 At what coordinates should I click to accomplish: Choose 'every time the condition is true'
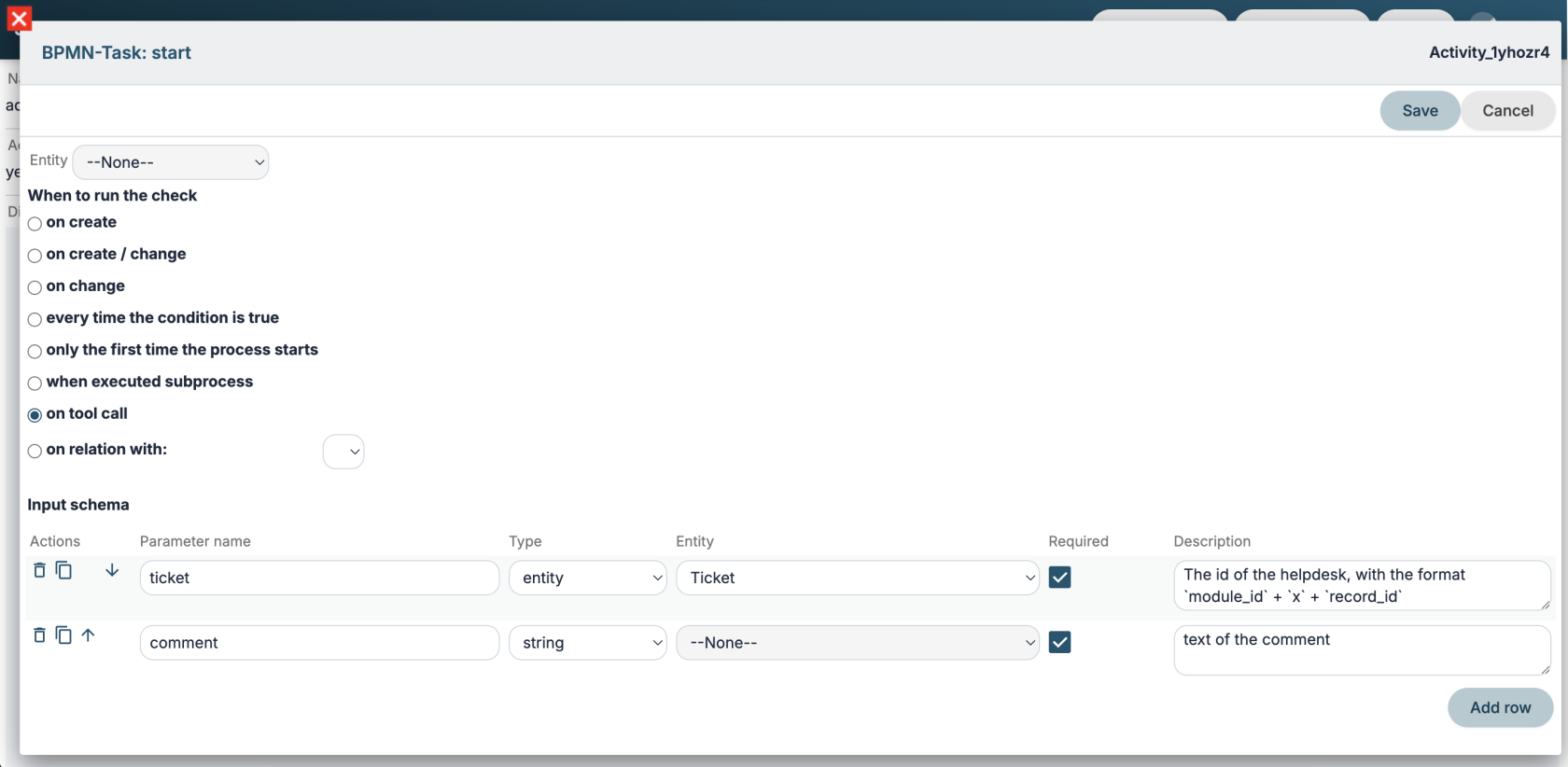click(35, 319)
